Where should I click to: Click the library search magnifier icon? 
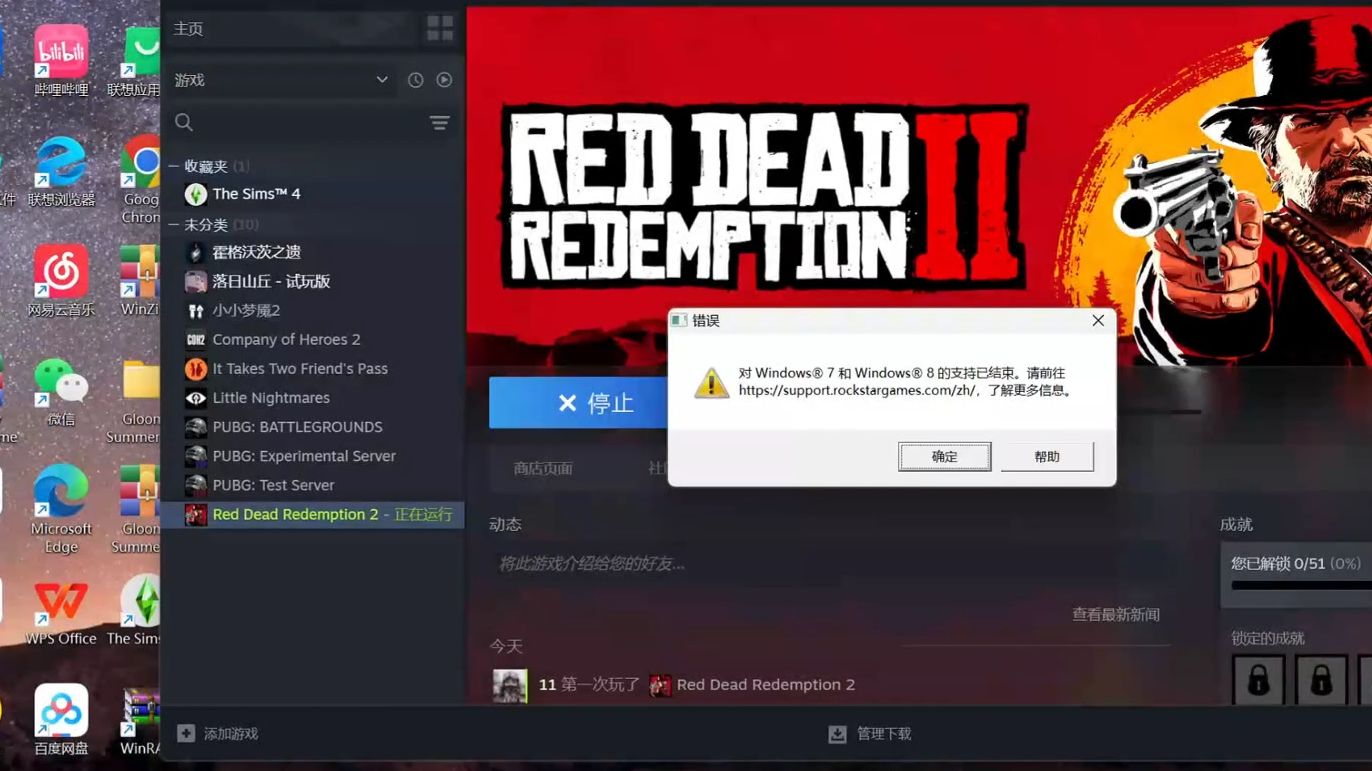point(184,122)
